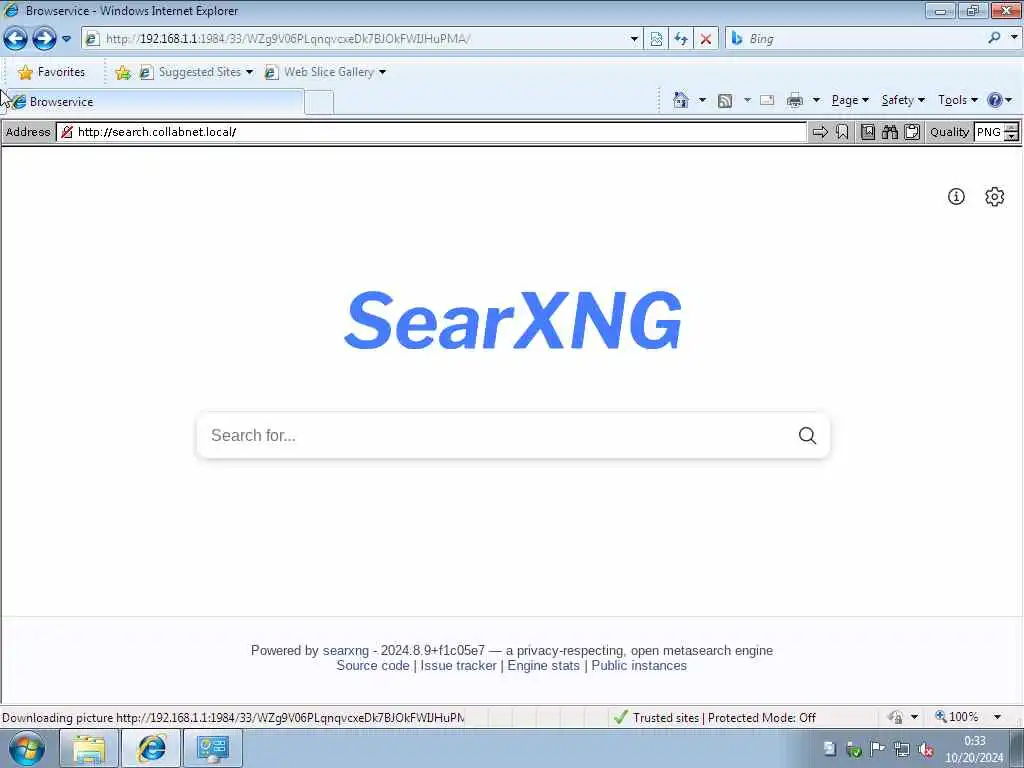Open the searxng link in the footer
Viewport: 1024px width, 768px height.
click(x=345, y=650)
